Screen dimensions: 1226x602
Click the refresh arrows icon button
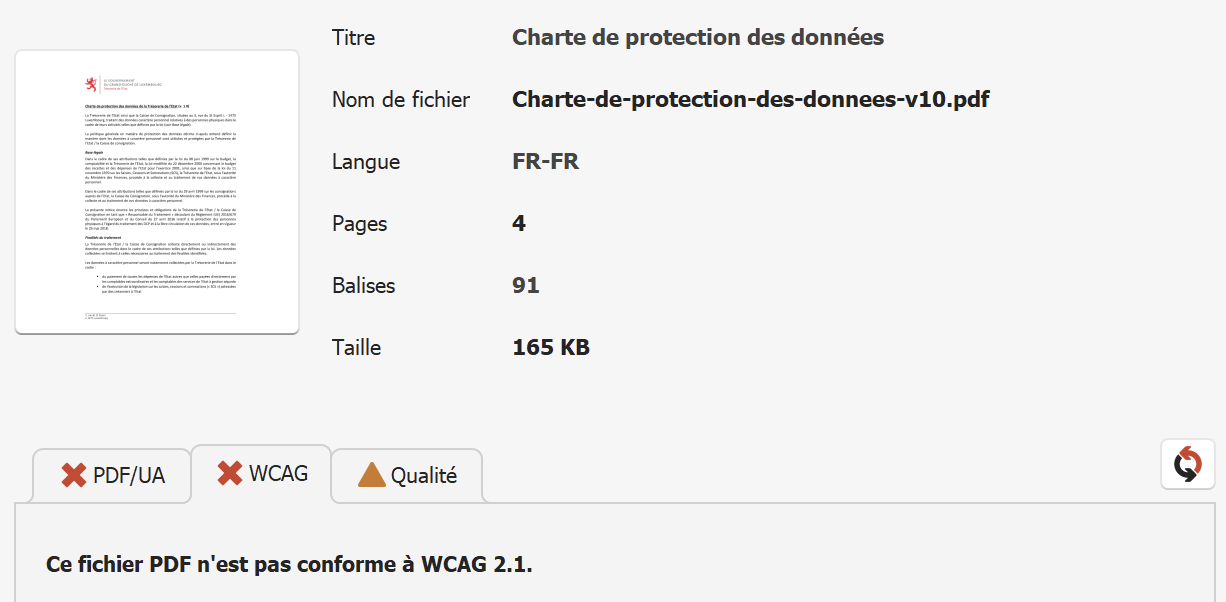(1188, 465)
